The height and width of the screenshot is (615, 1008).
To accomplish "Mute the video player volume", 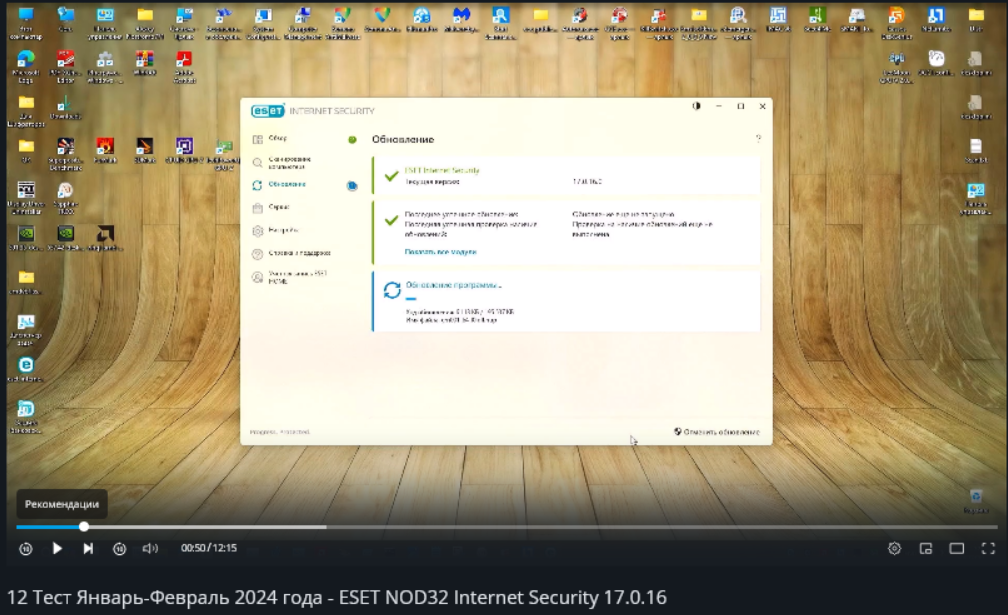I will [x=150, y=548].
